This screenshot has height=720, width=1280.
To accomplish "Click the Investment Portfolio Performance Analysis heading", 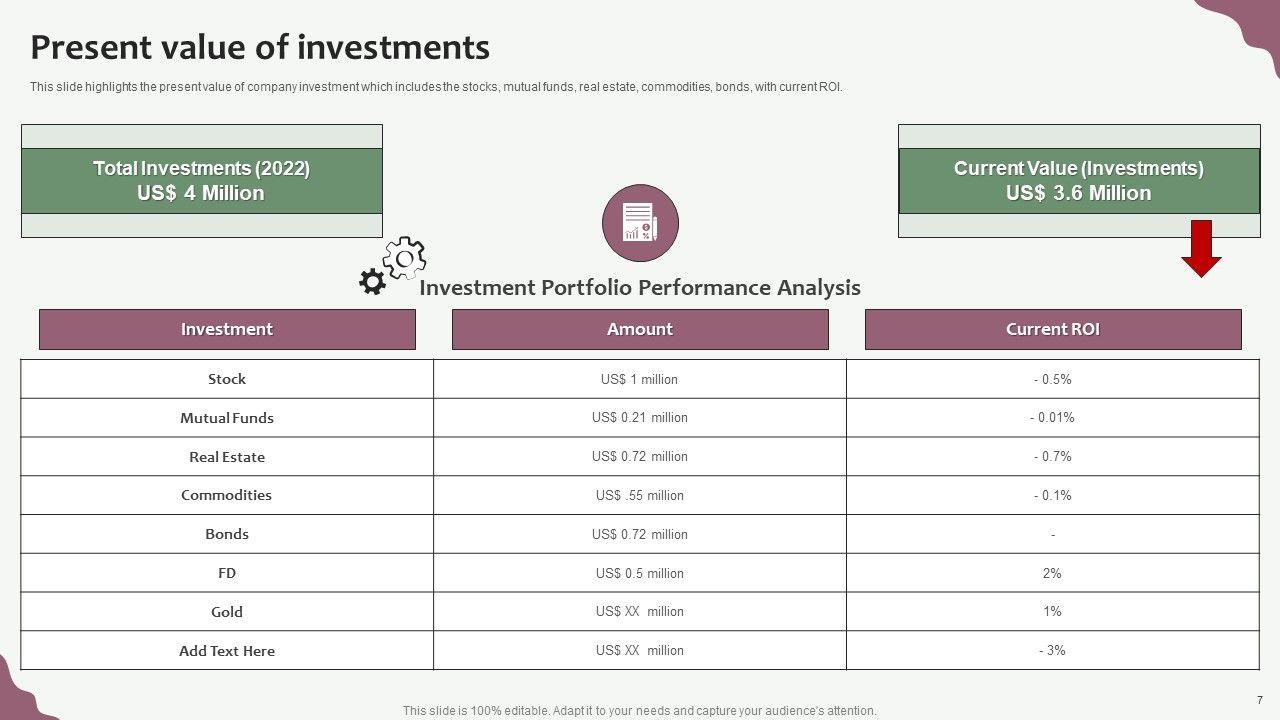I will [640, 288].
